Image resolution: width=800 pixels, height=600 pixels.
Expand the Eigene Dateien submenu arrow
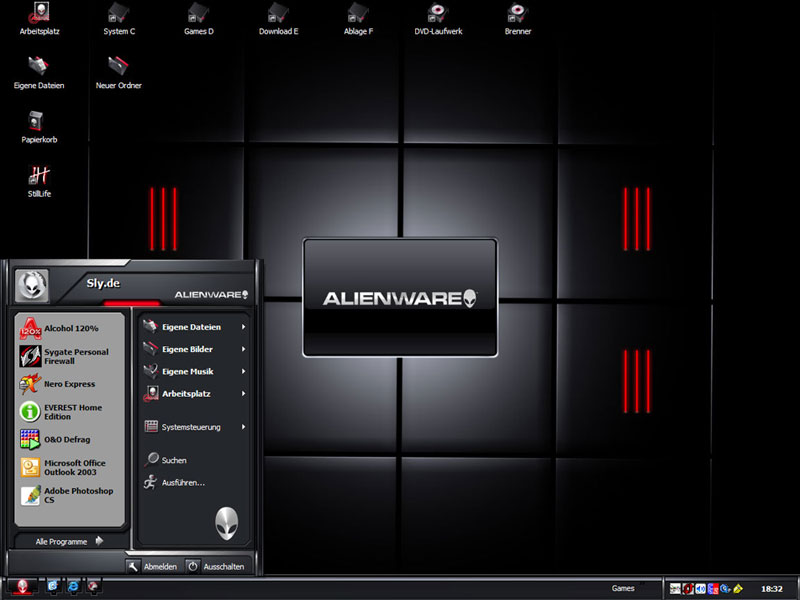[243, 327]
